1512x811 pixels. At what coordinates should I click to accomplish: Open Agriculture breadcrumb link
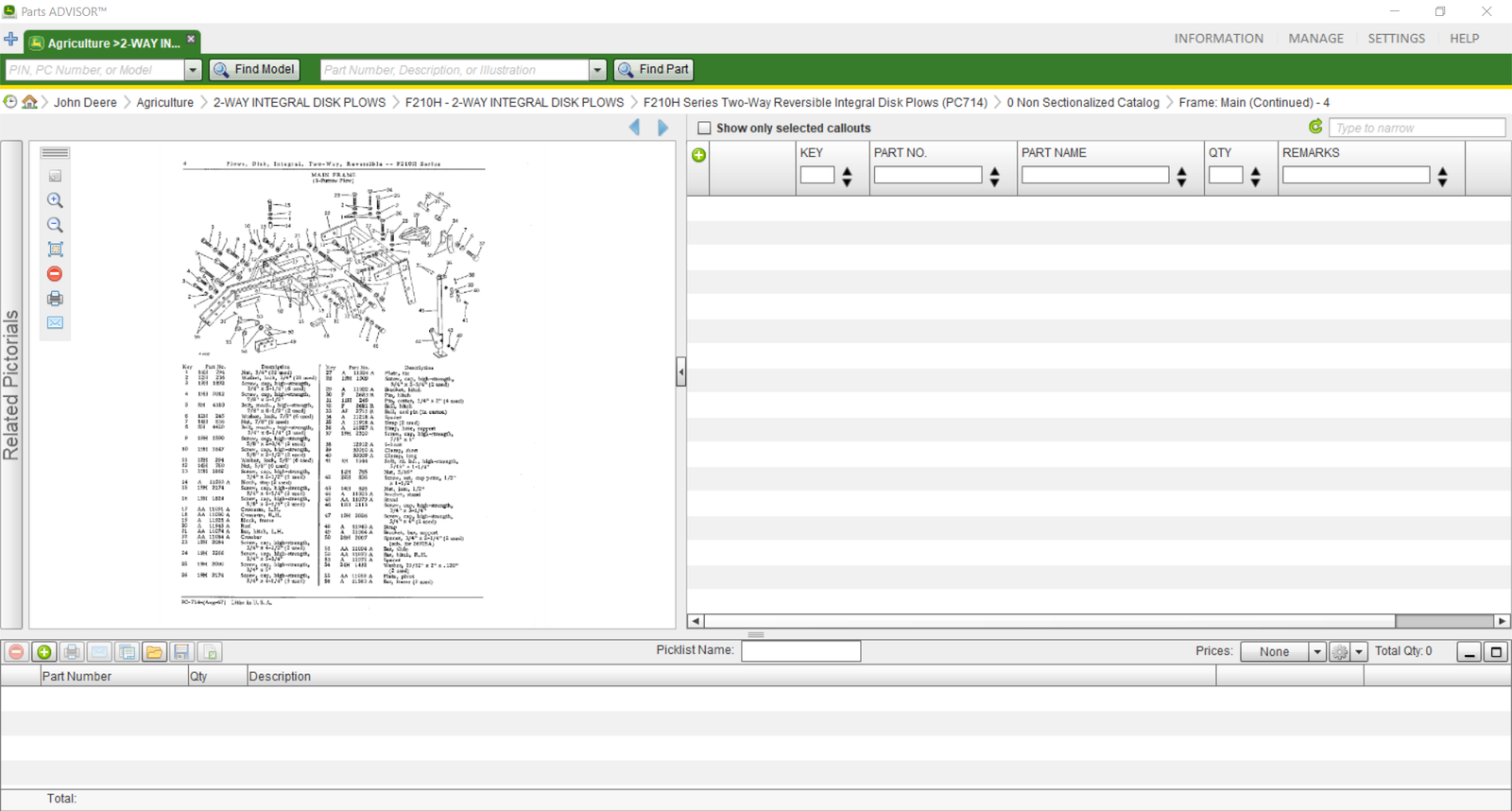pyautogui.click(x=164, y=102)
